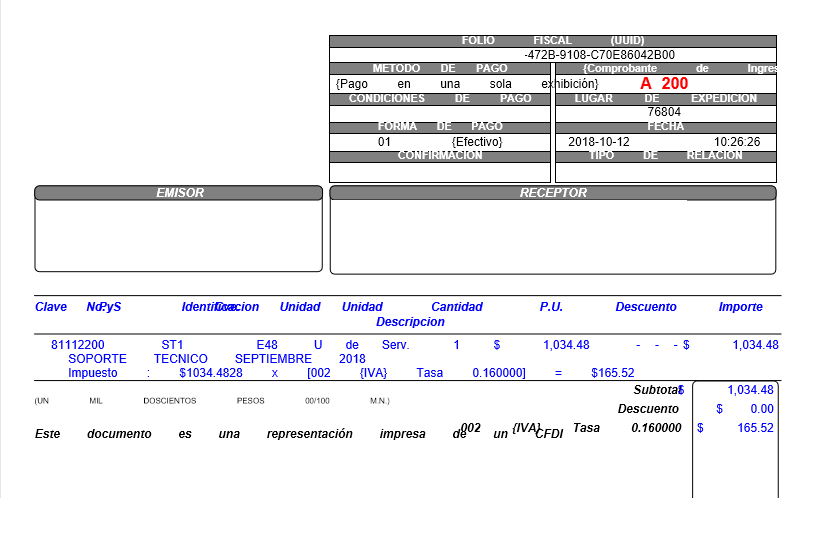Click the CONDICIONES DE PAGO header
The image size is (817, 537).
(x=440, y=99)
